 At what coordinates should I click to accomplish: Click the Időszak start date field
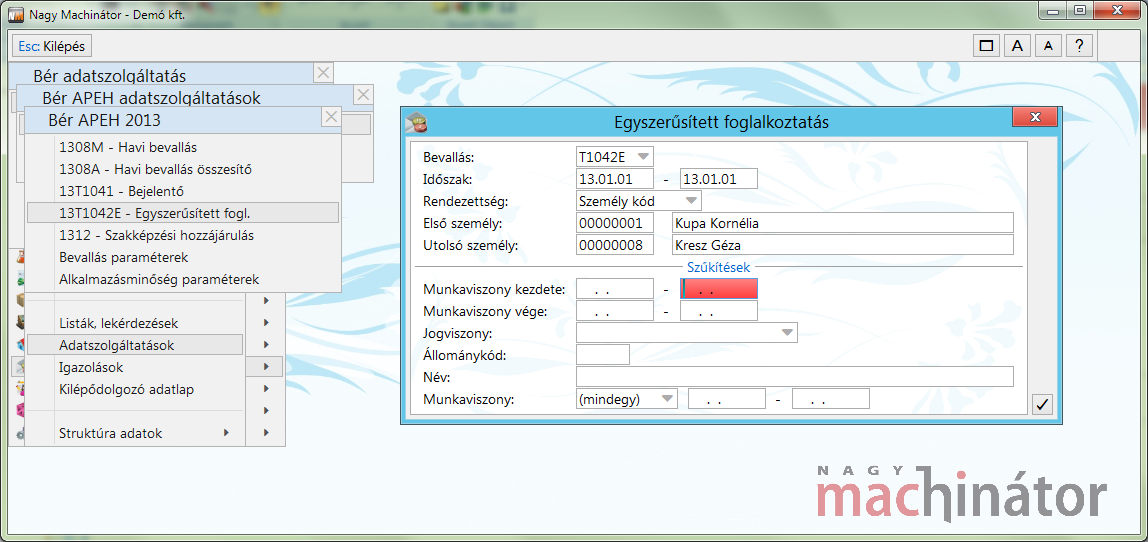[615, 179]
